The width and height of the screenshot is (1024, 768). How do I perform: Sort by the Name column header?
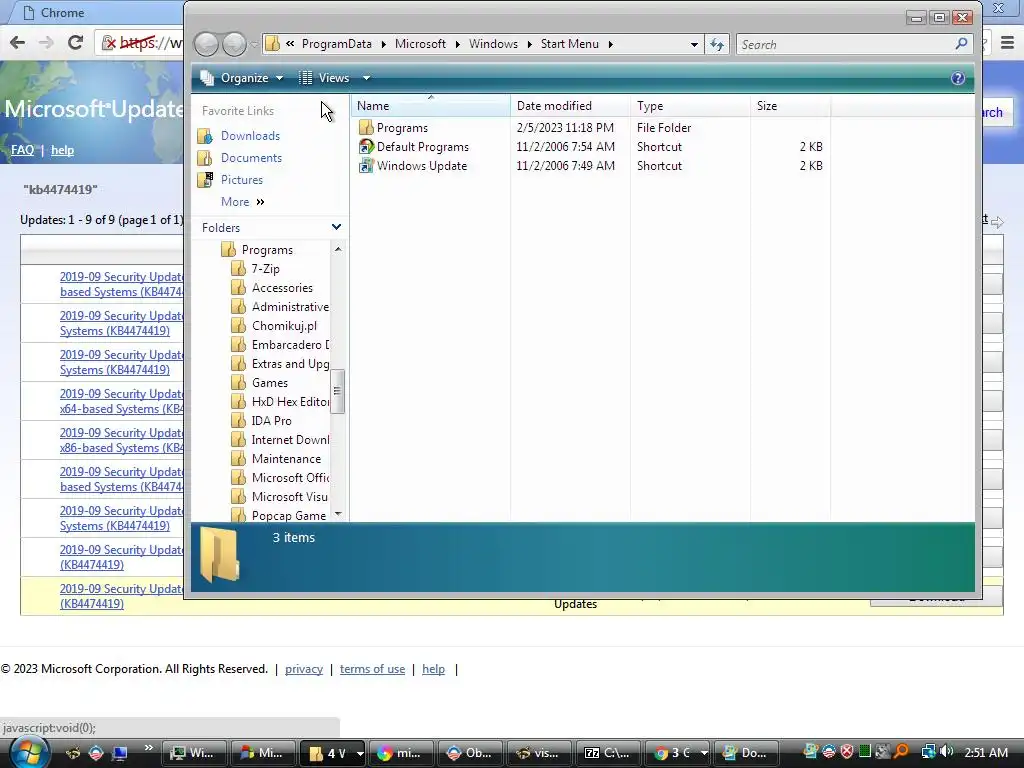pyautogui.click(x=431, y=106)
